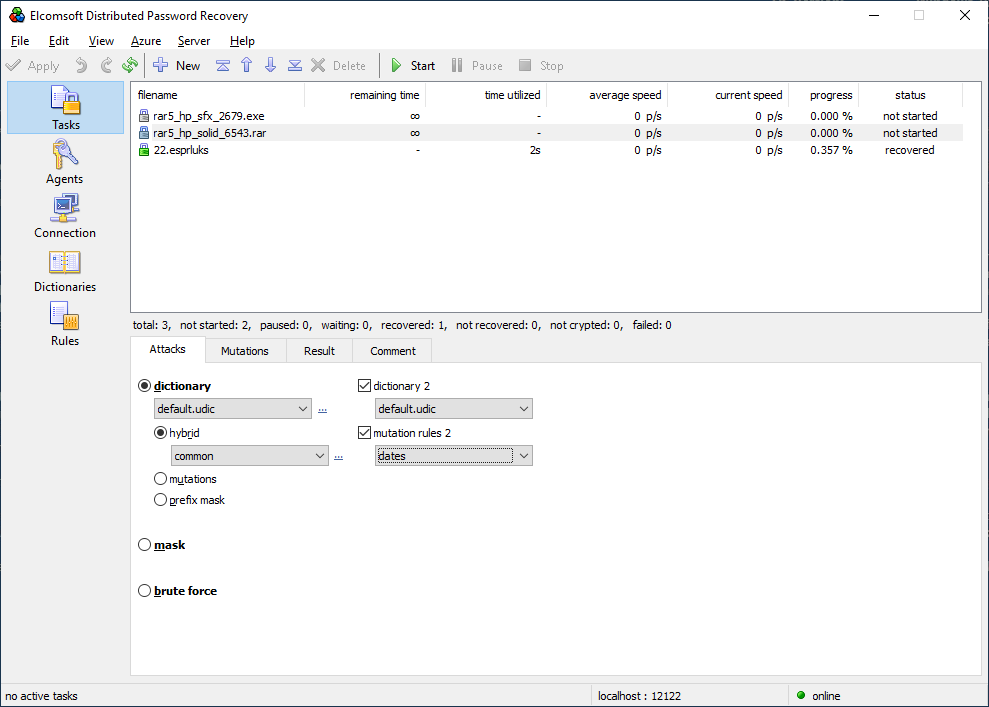
Task: Click the recovered status of 22.esprluks
Action: (x=910, y=150)
